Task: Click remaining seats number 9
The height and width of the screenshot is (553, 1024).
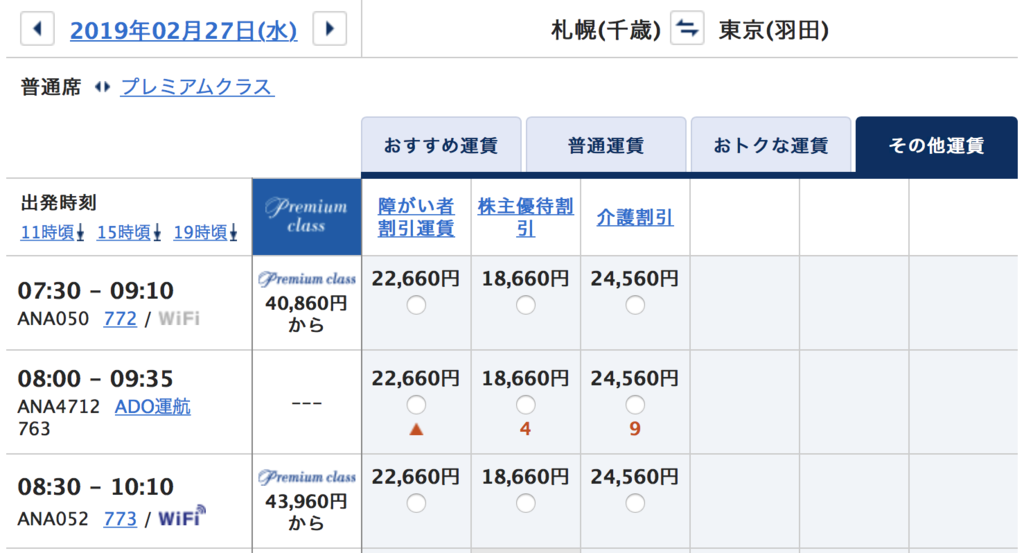Action: (x=635, y=429)
